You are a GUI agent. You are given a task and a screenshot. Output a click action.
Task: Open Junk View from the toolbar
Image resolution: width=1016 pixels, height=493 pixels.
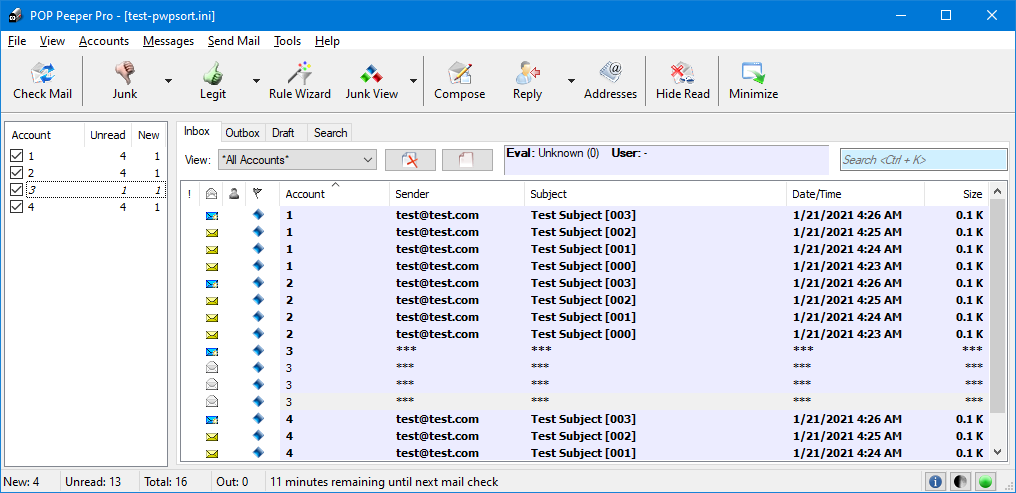(x=372, y=80)
